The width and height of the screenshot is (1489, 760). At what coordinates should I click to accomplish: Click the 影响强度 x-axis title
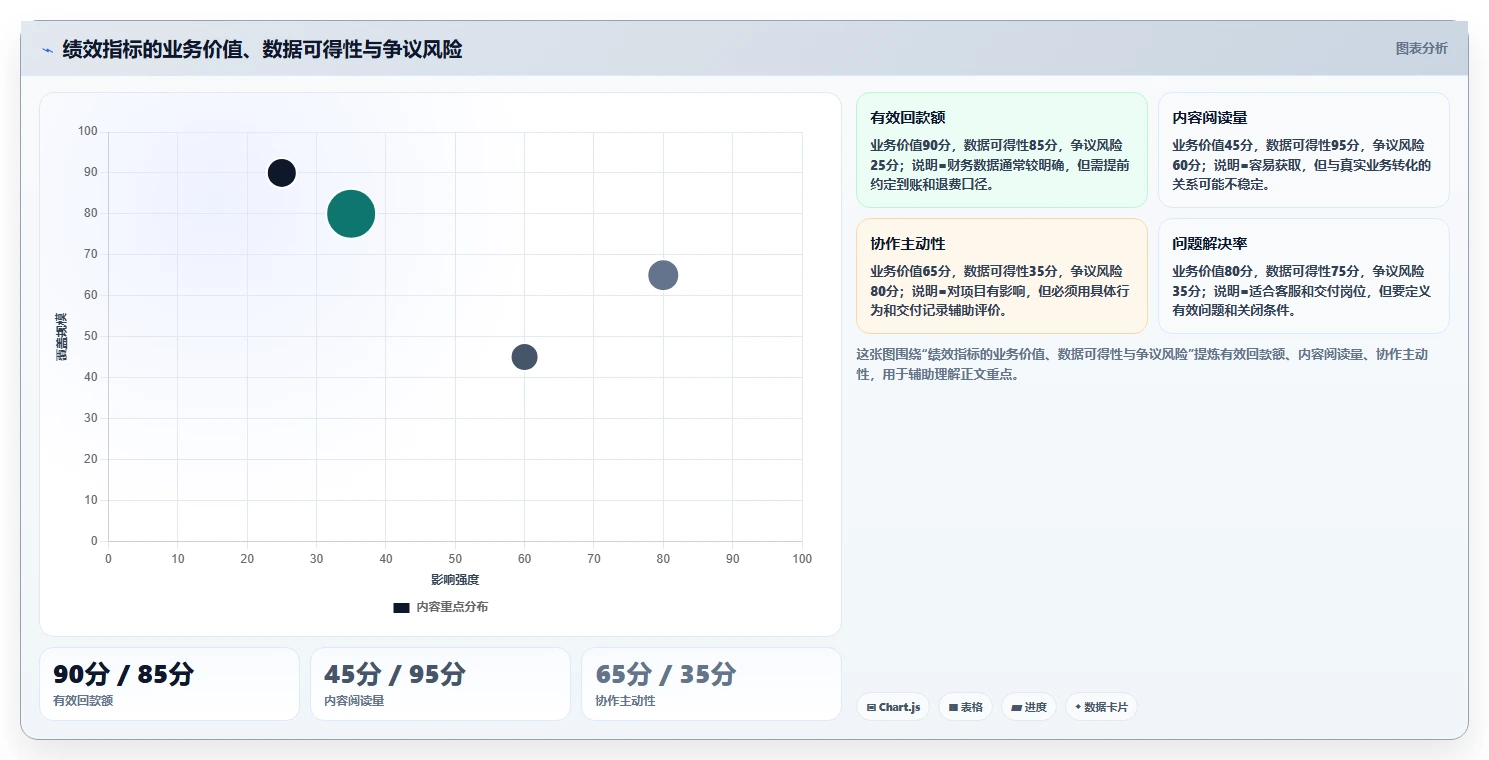click(x=455, y=580)
